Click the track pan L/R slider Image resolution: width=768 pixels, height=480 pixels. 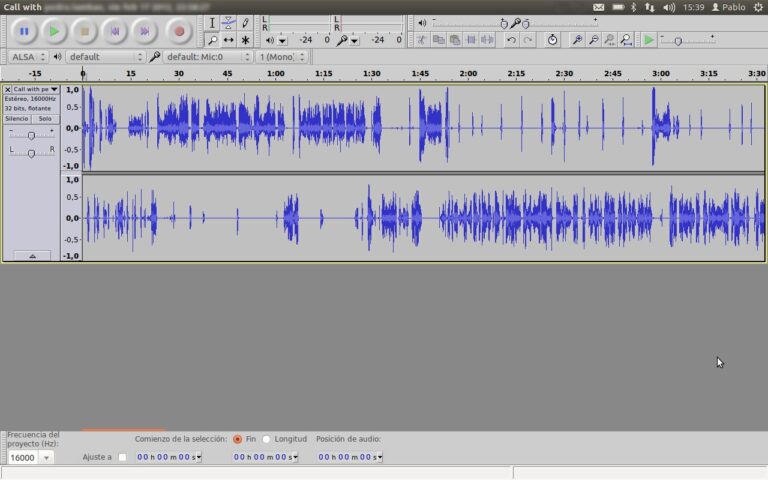point(31,152)
